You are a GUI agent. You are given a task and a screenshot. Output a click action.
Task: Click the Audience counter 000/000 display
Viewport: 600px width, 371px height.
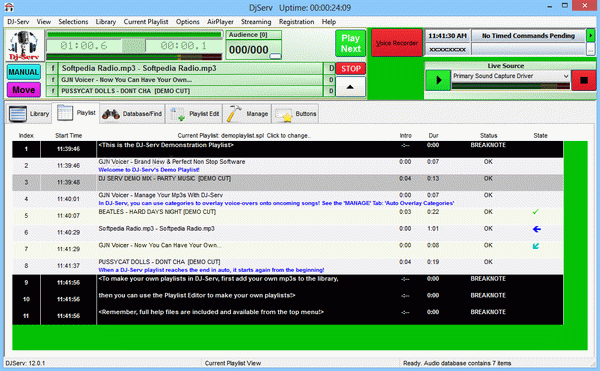[248, 50]
